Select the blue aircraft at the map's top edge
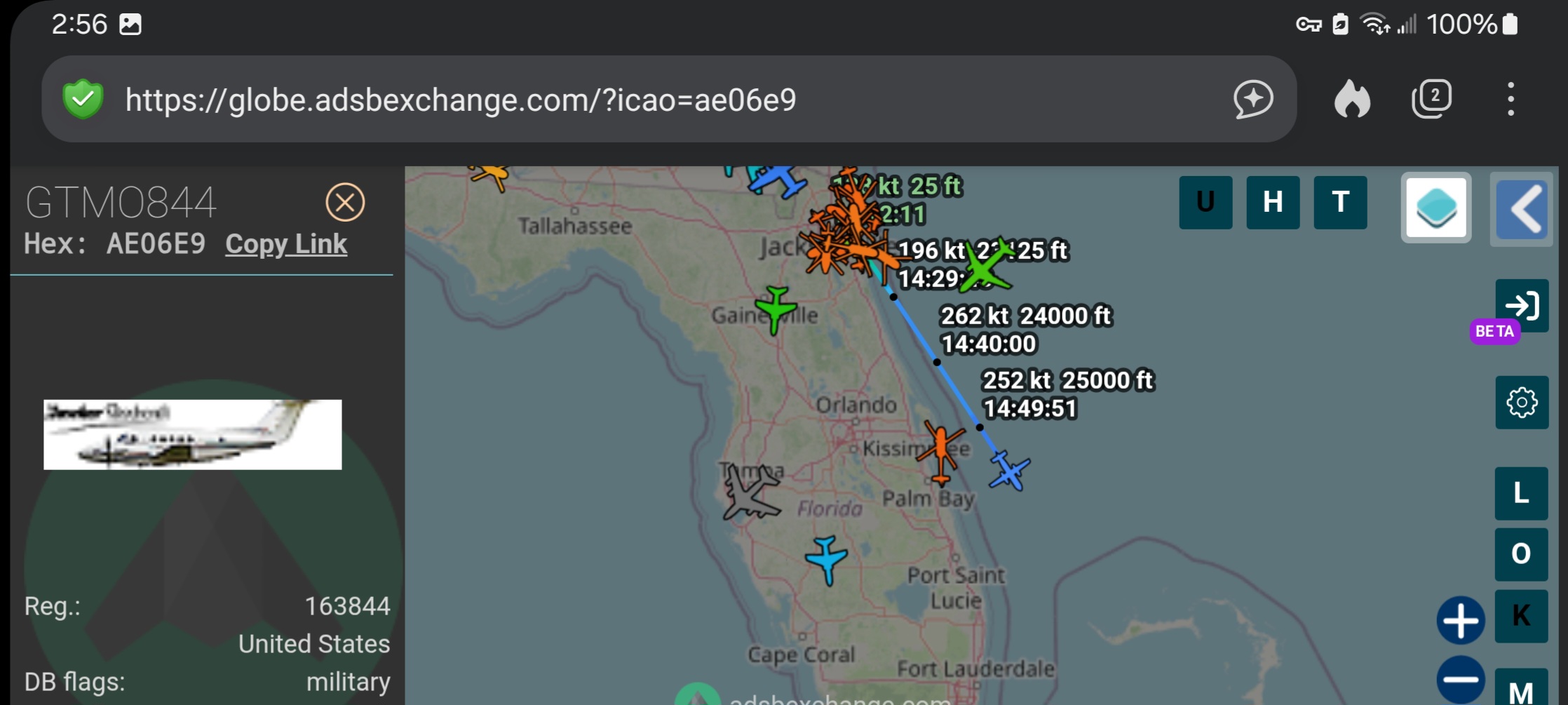Viewport: 1568px width, 705px height. click(x=778, y=180)
